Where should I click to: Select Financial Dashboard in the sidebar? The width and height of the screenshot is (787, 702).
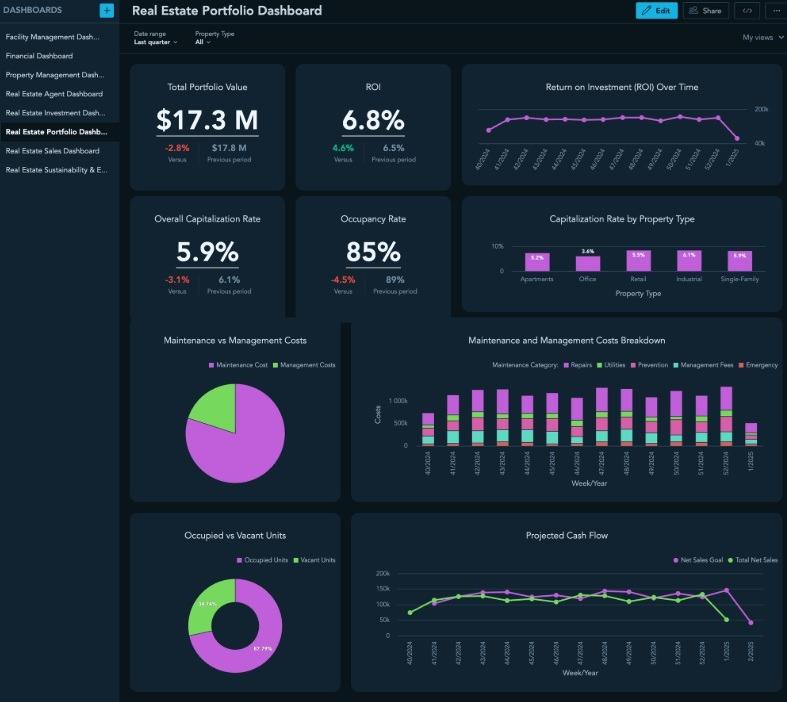pos(39,56)
